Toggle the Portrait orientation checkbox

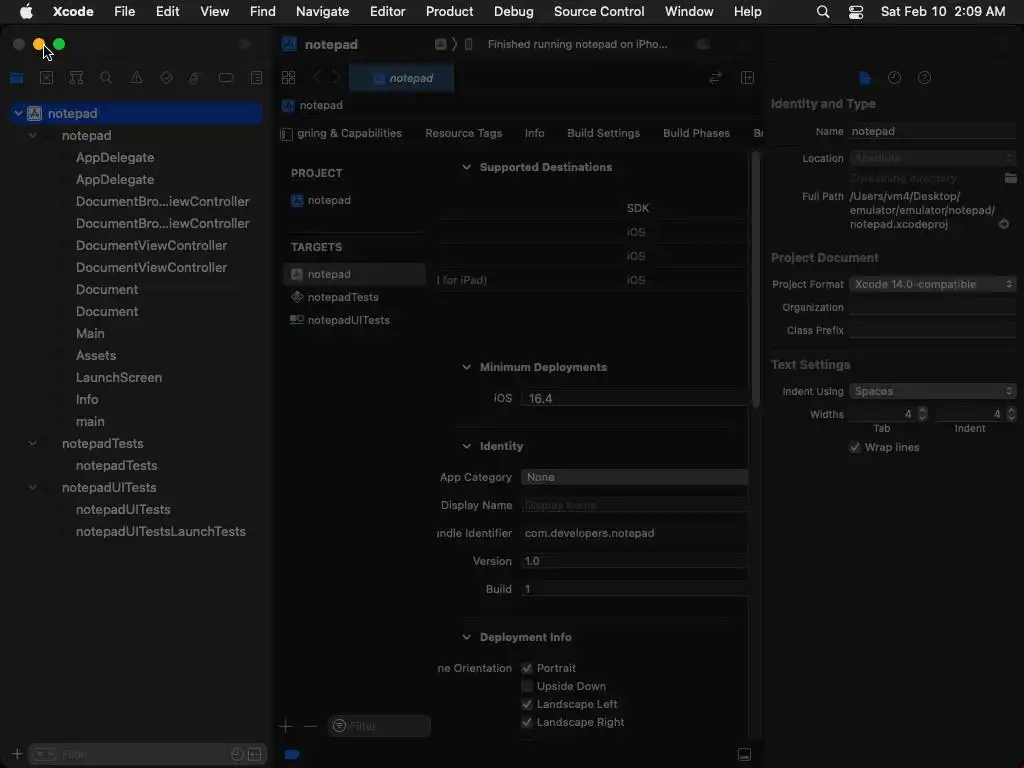pyautogui.click(x=526, y=668)
